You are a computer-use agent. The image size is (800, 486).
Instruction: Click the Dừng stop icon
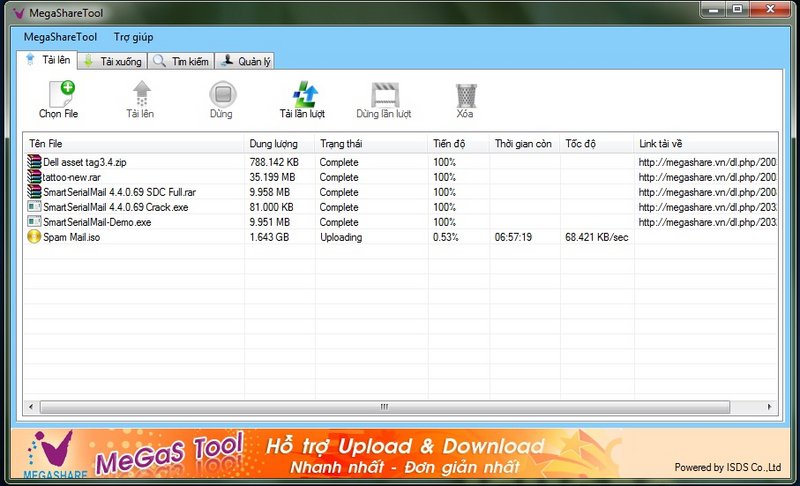(222, 94)
